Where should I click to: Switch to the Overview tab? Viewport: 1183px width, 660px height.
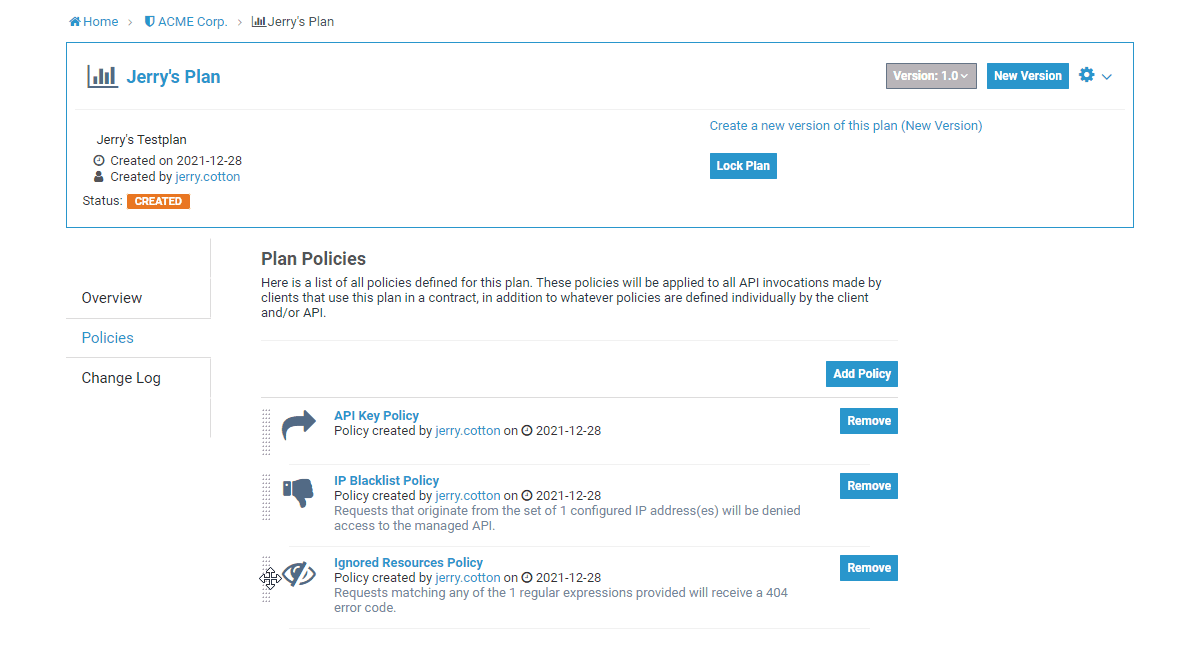coord(112,298)
